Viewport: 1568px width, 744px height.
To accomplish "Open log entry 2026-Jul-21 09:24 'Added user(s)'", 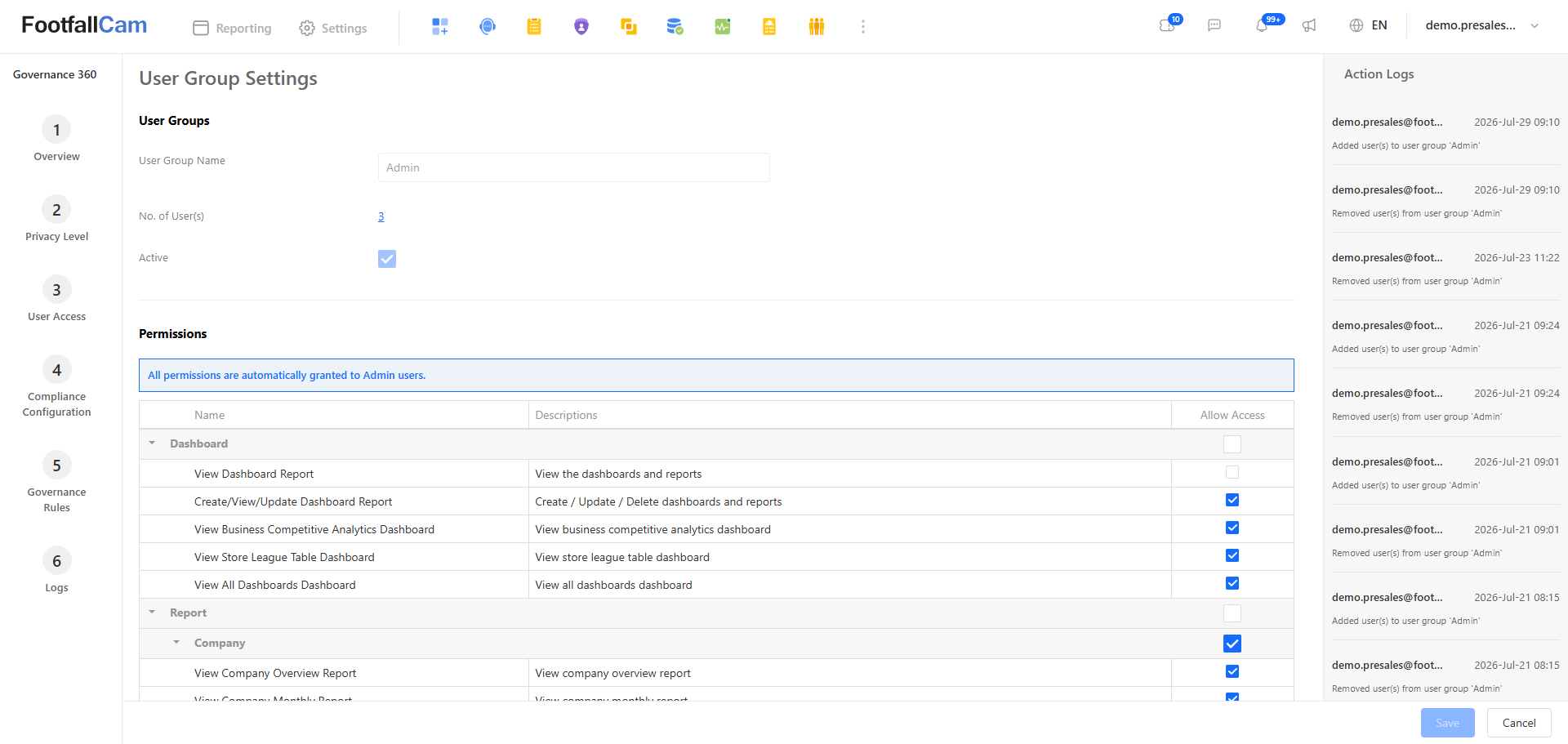I will coord(1445,336).
